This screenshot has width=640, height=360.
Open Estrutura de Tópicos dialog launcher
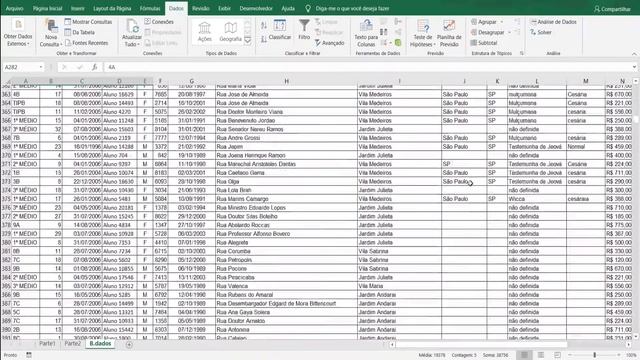coord(522,53)
